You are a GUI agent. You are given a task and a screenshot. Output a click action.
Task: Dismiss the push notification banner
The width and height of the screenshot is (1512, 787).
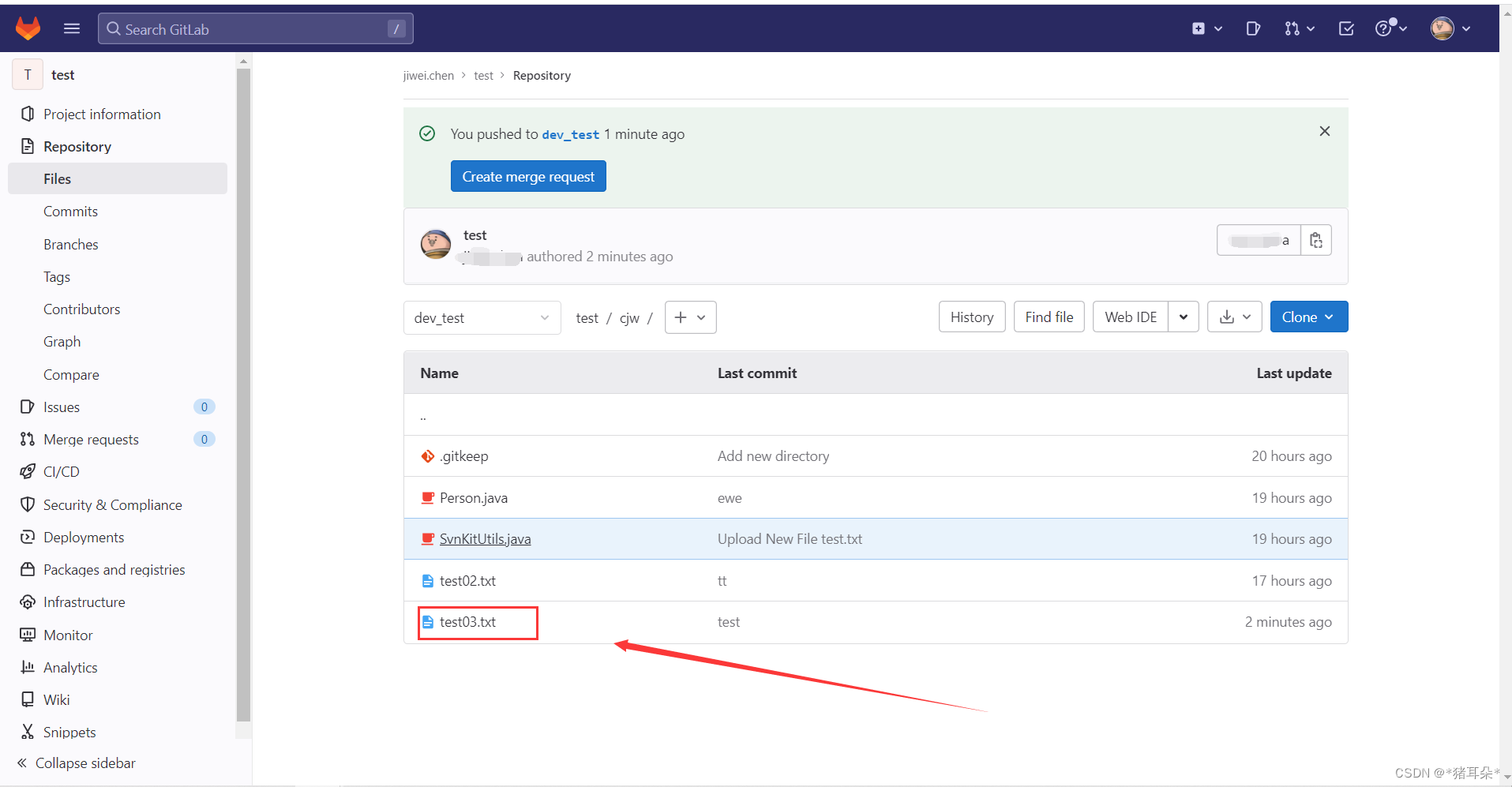pos(1324,131)
